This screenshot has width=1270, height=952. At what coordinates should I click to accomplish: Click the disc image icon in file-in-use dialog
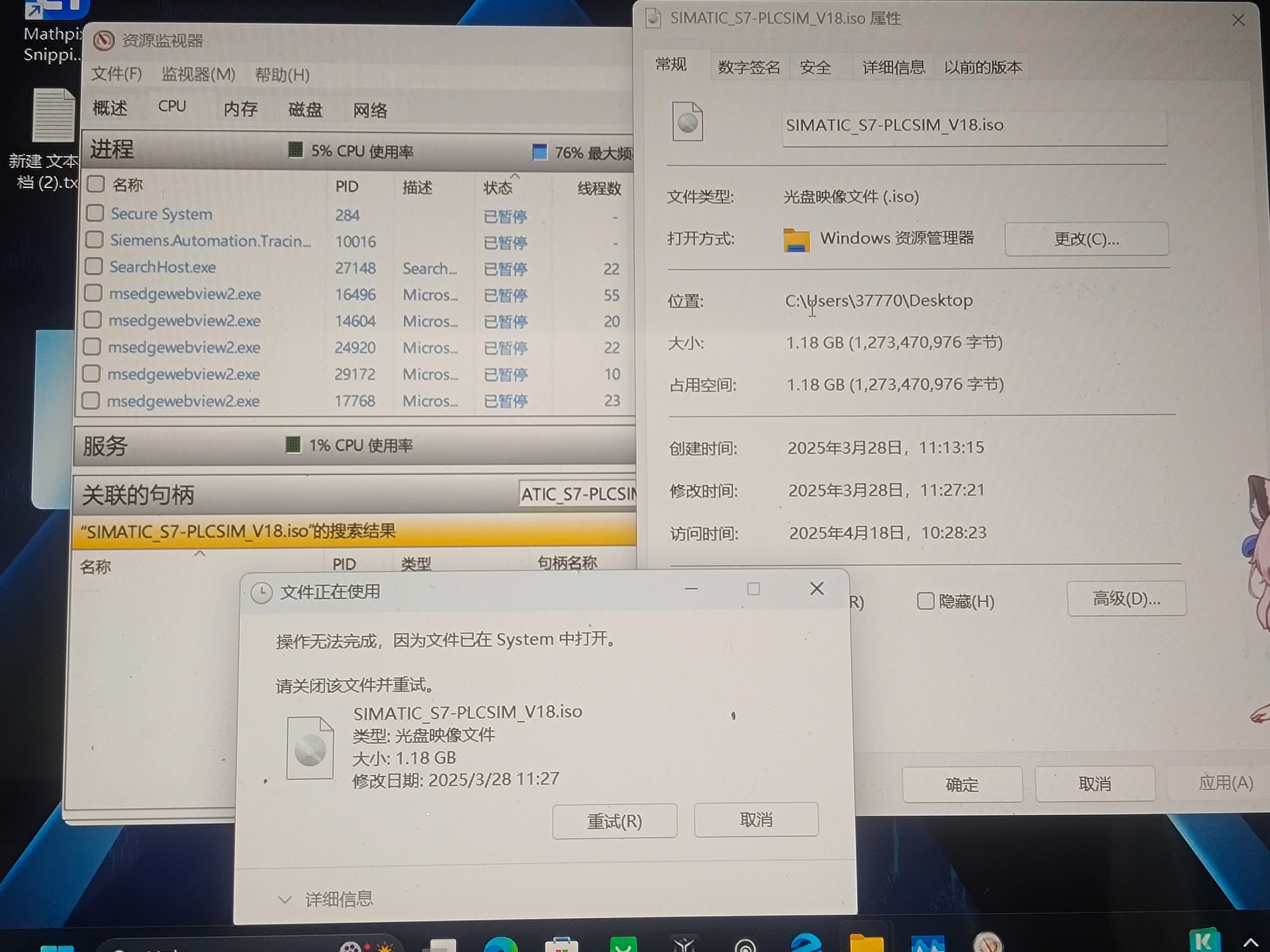(310, 748)
